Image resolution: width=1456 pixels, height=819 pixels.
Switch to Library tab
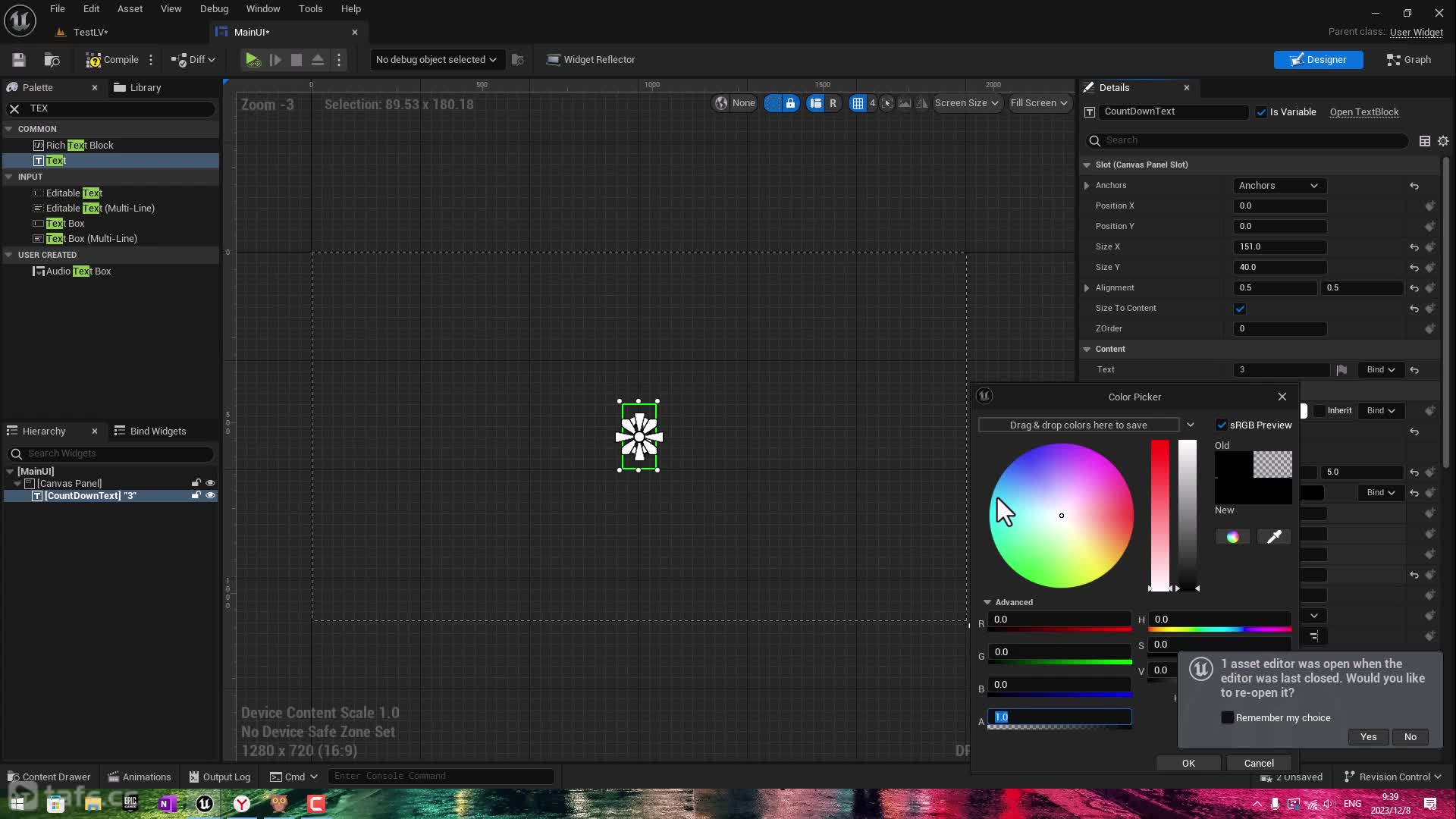[x=137, y=88]
